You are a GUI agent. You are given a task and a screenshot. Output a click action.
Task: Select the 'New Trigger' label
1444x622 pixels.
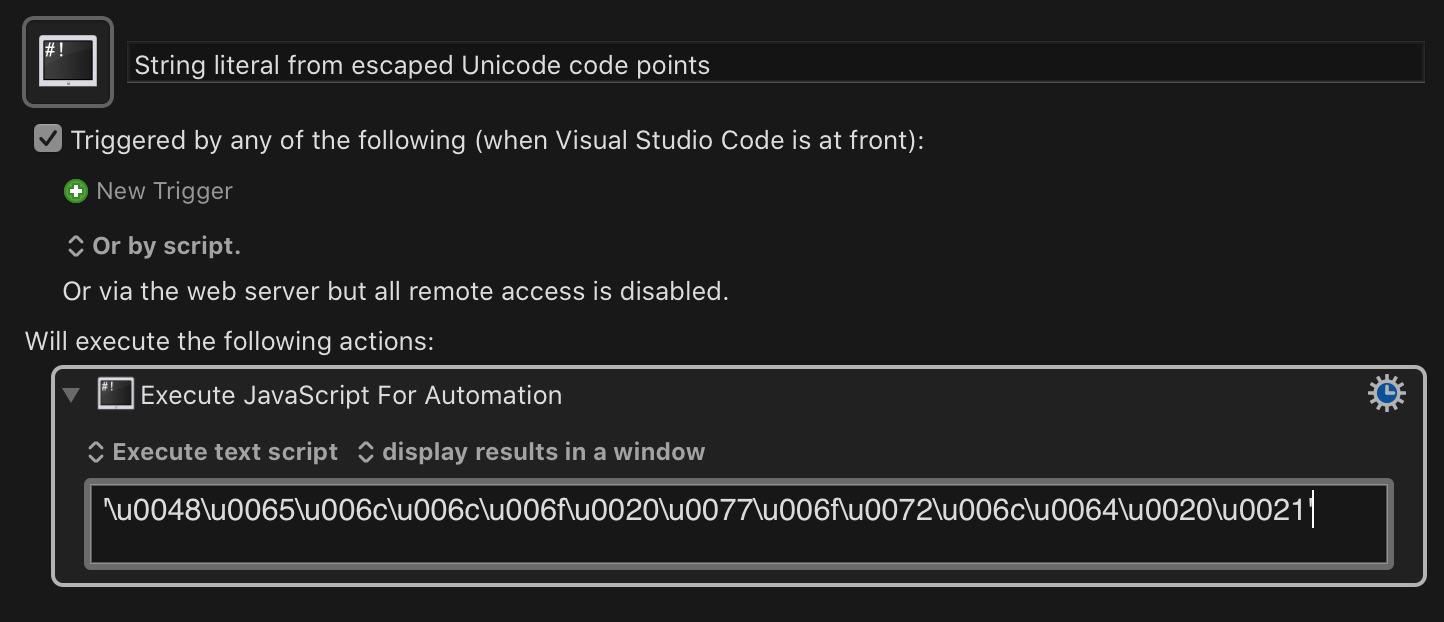click(163, 190)
